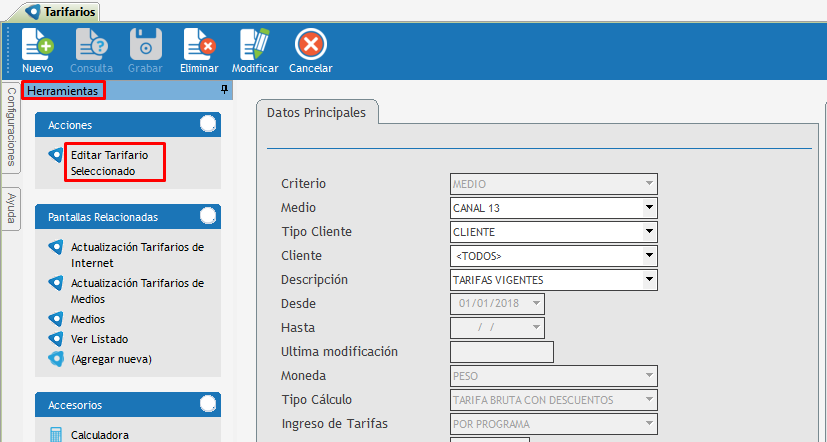This screenshot has width=827, height=442.
Task: Click the Ultima modificación input field
Action: click(x=502, y=352)
